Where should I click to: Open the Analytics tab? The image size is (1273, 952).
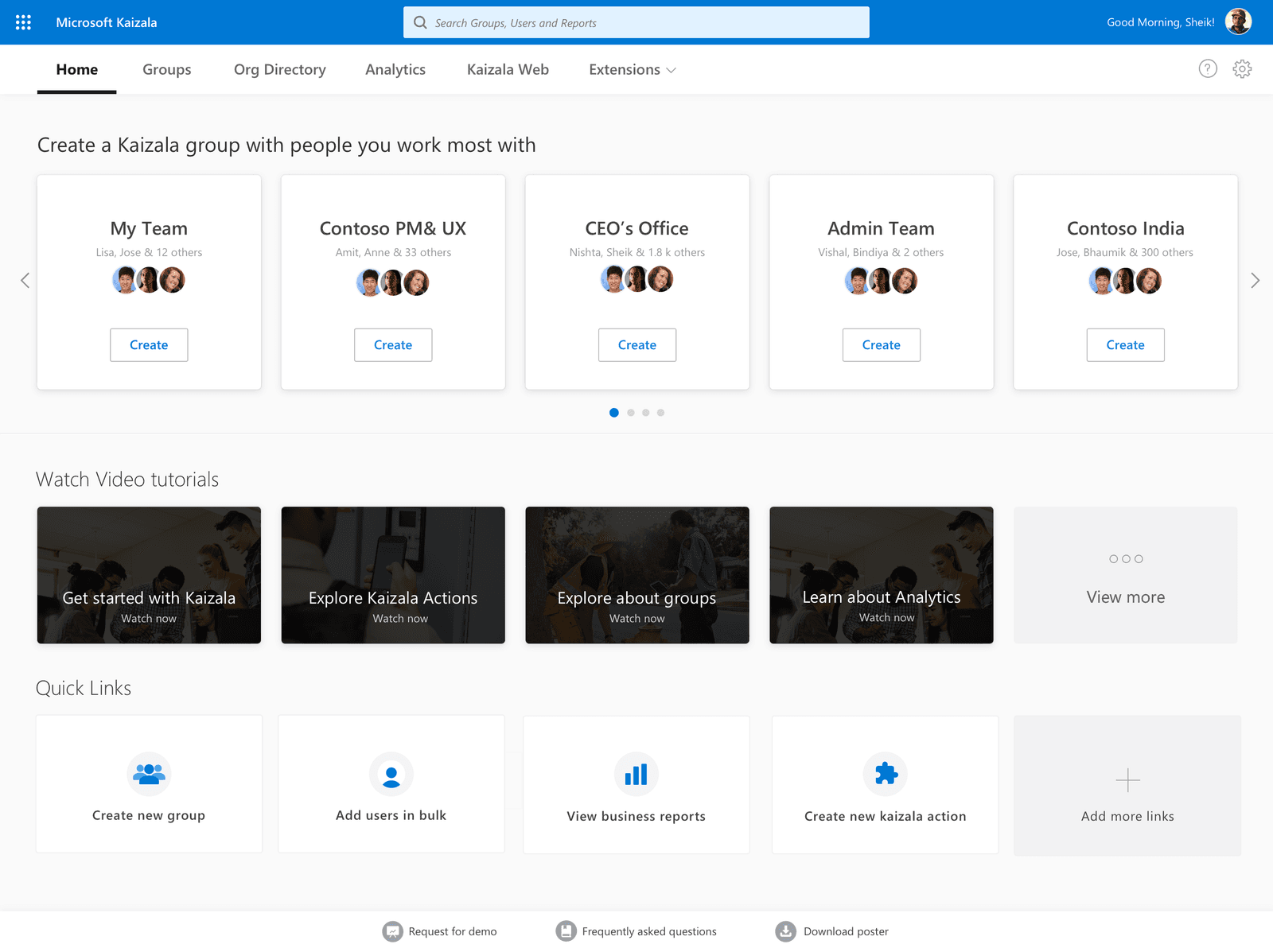tap(395, 70)
